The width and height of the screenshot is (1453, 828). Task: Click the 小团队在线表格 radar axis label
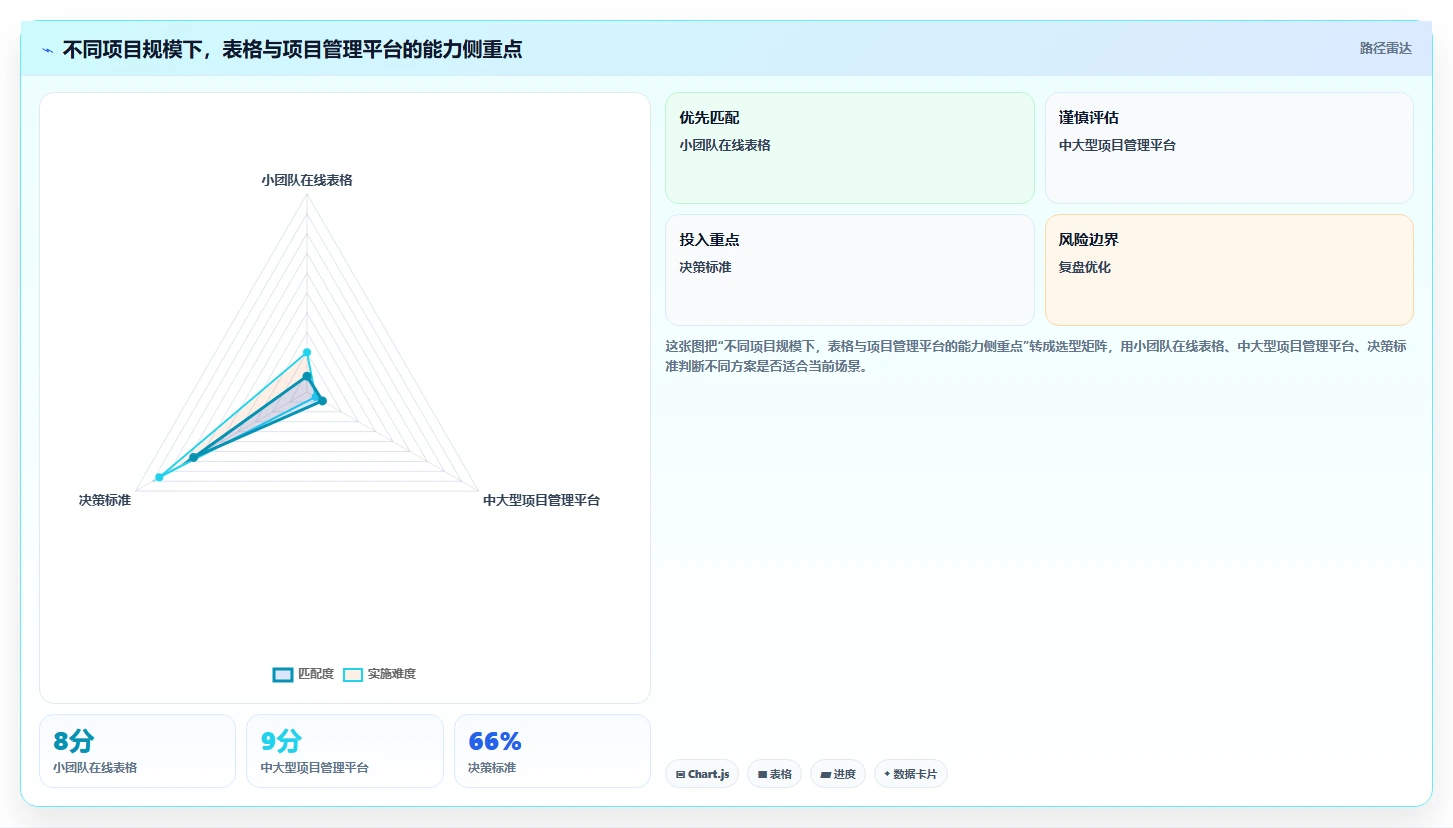[x=307, y=180]
